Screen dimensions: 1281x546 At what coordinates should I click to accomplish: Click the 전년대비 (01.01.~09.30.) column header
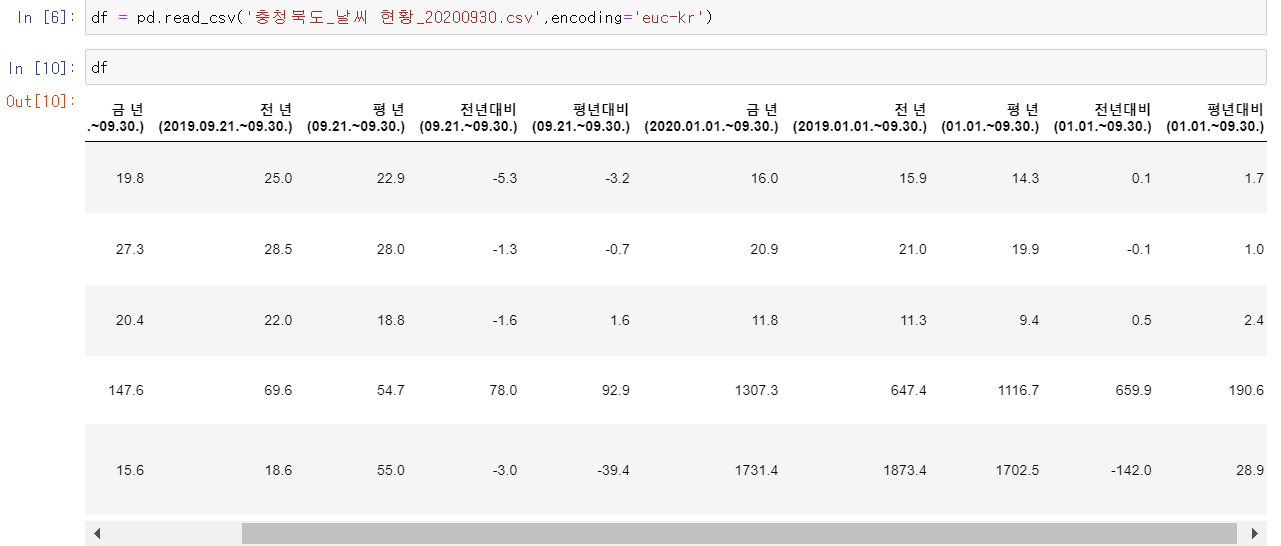pos(1101,118)
